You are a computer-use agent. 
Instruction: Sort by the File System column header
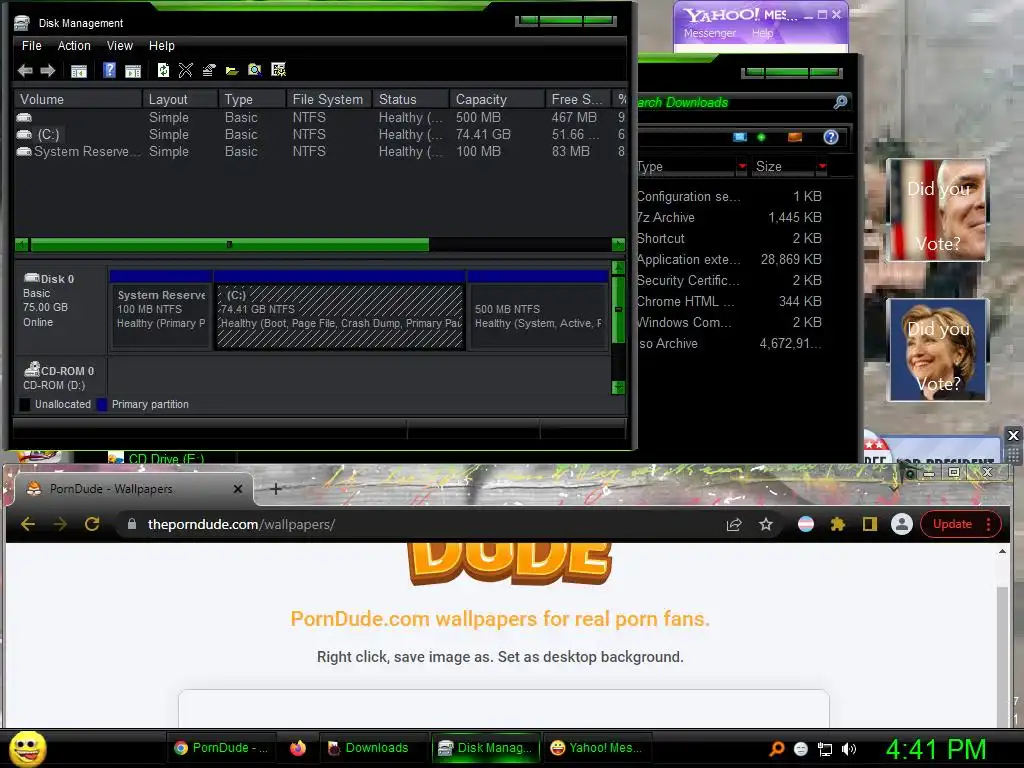[x=328, y=99]
